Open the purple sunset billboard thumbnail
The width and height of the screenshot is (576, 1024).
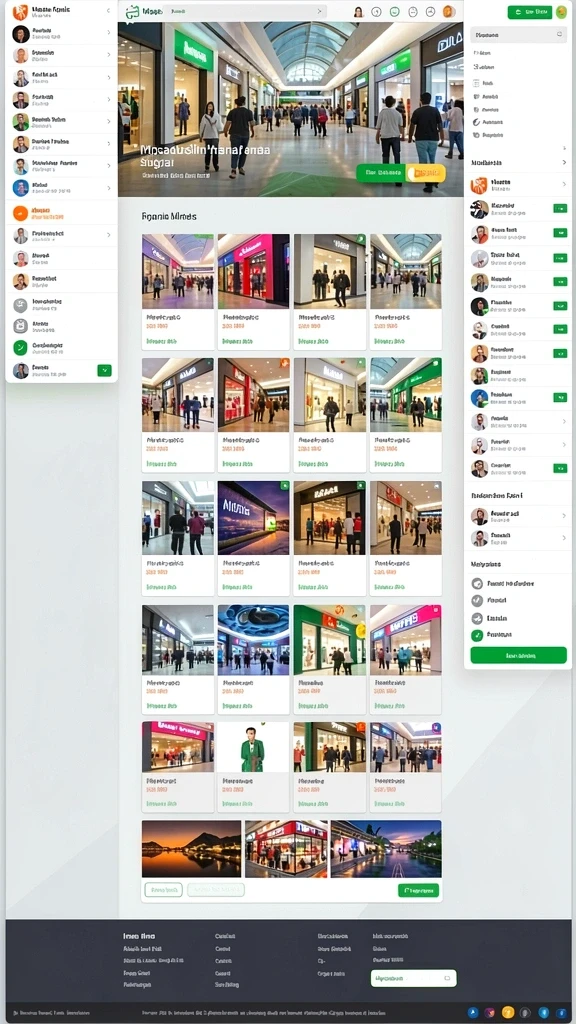pos(253,518)
